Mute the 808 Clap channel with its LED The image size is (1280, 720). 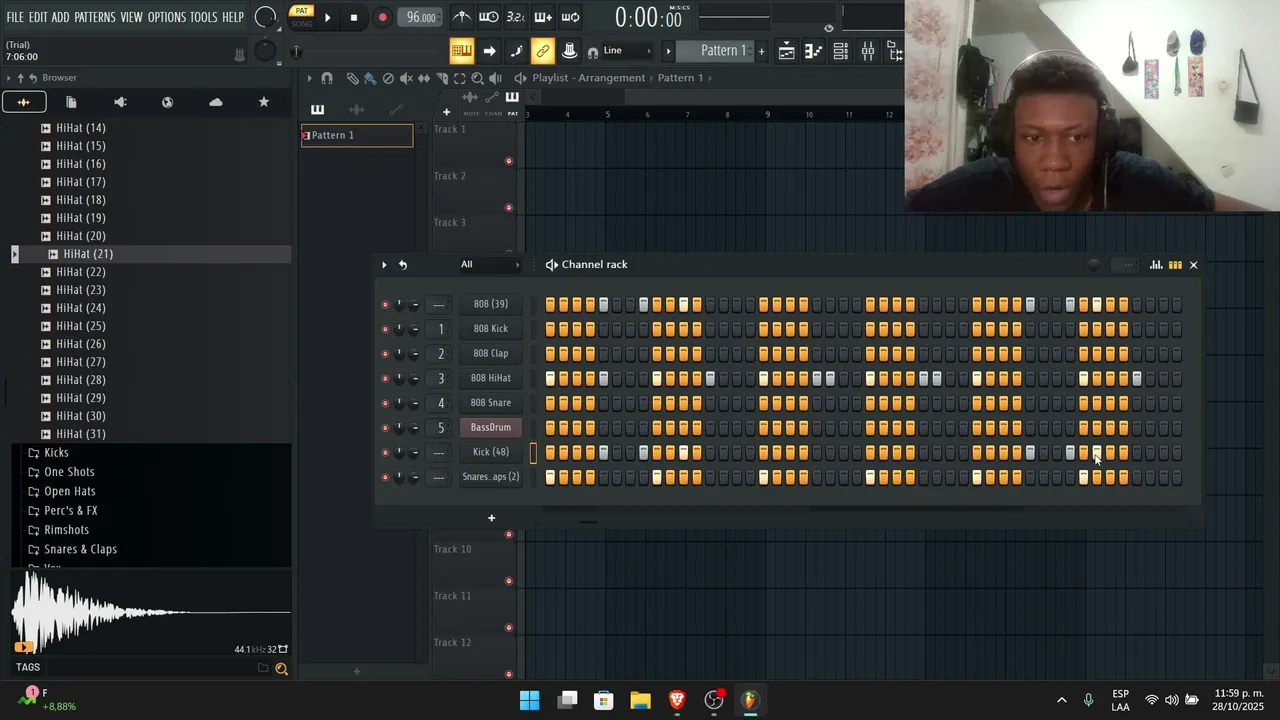tap(385, 354)
